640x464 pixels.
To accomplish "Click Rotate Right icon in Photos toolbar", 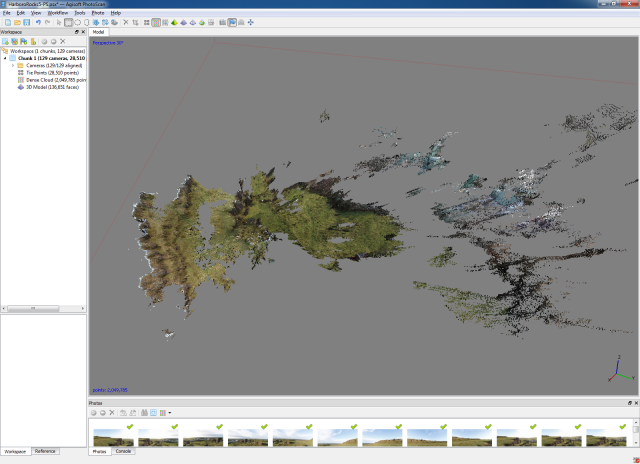I will click(133, 413).
